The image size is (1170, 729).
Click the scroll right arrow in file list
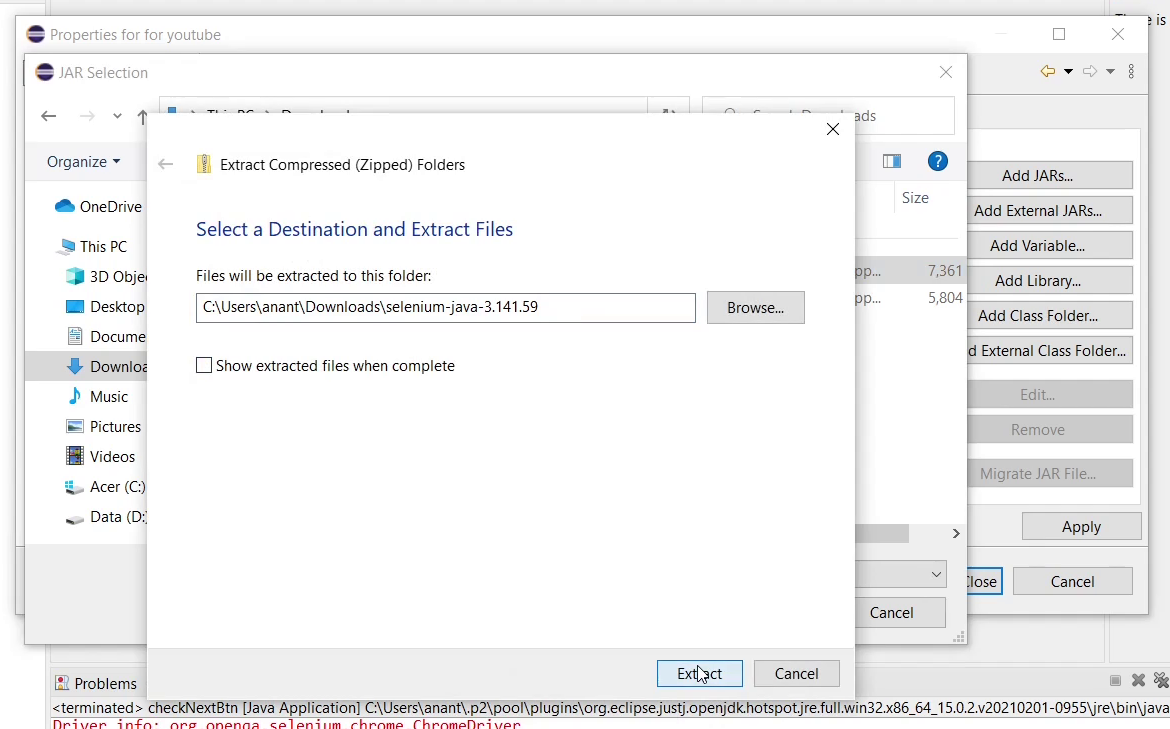click(956, 534)
